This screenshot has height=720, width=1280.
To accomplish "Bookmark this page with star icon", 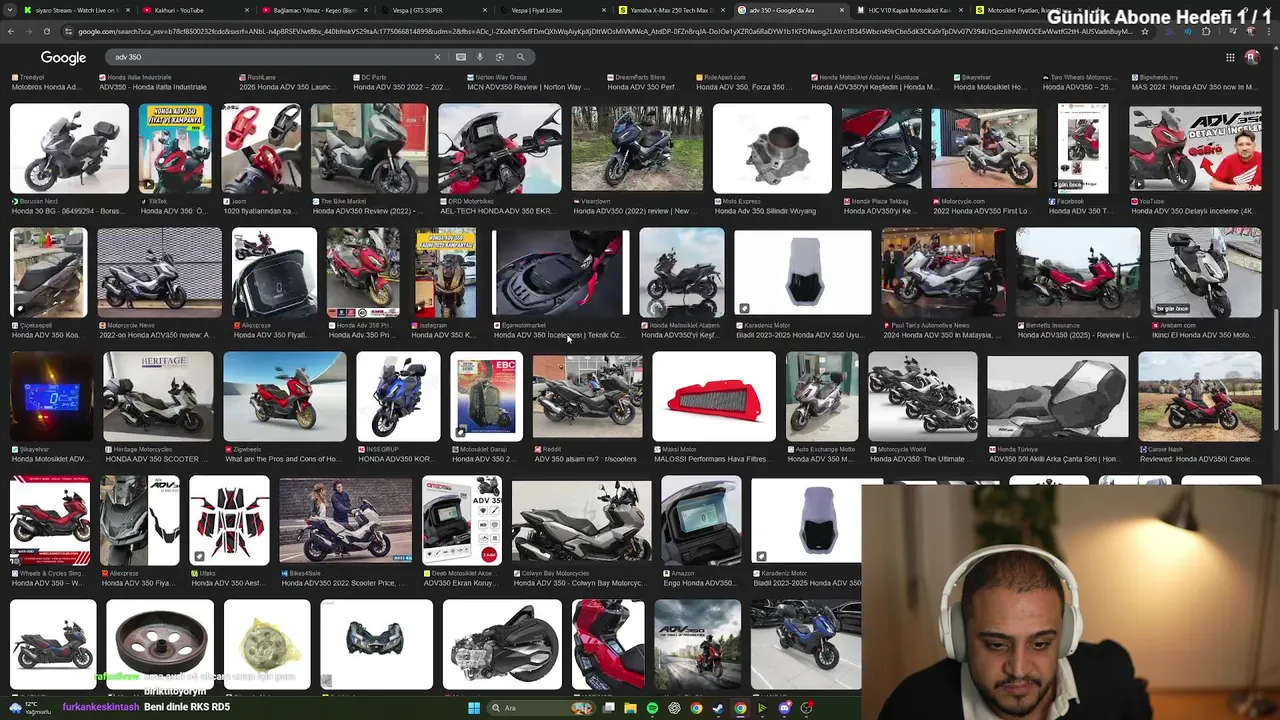I will pos(1145,31).
